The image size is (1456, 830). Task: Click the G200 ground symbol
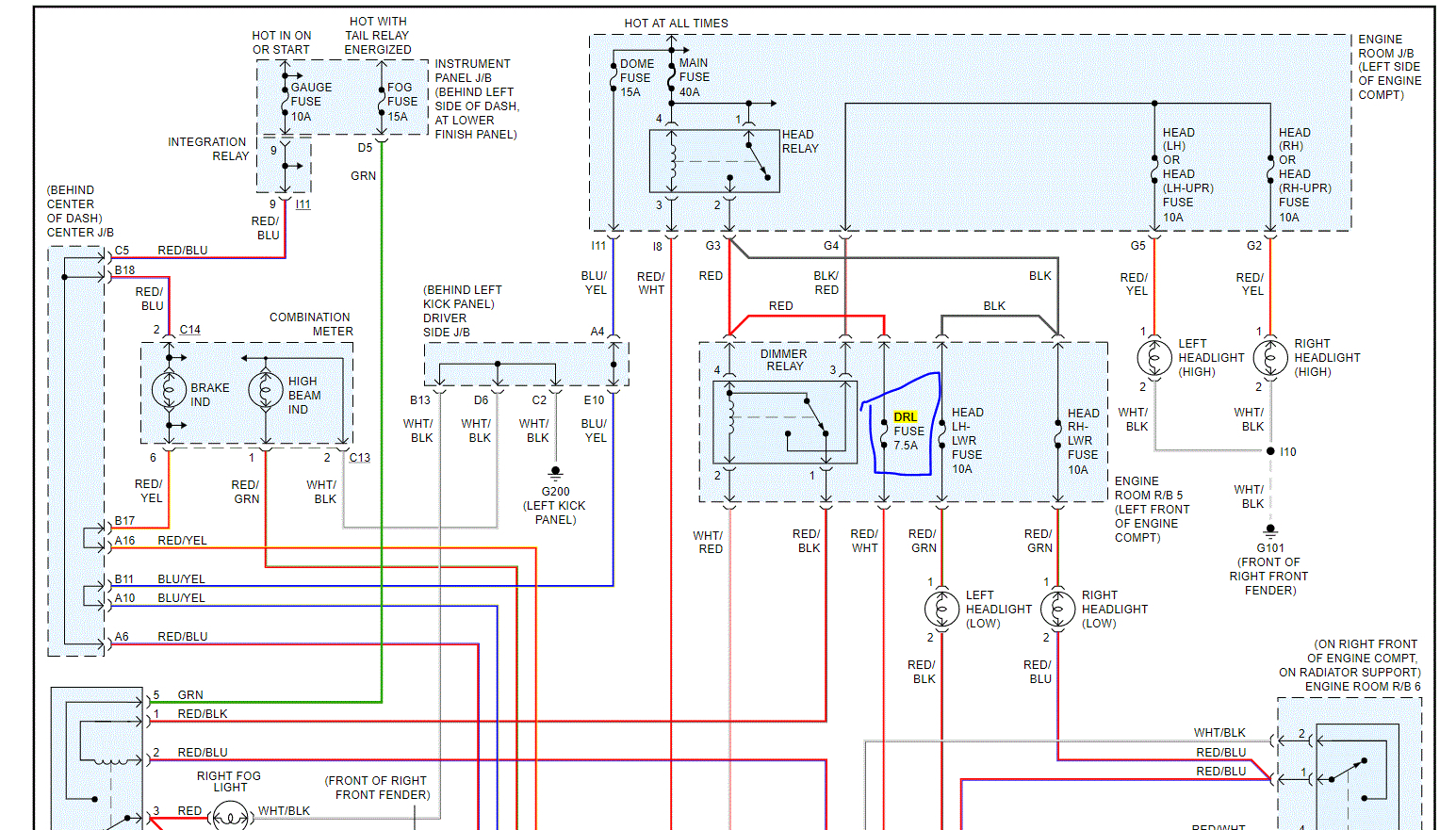pyautogui.click(x=555, y=472)
